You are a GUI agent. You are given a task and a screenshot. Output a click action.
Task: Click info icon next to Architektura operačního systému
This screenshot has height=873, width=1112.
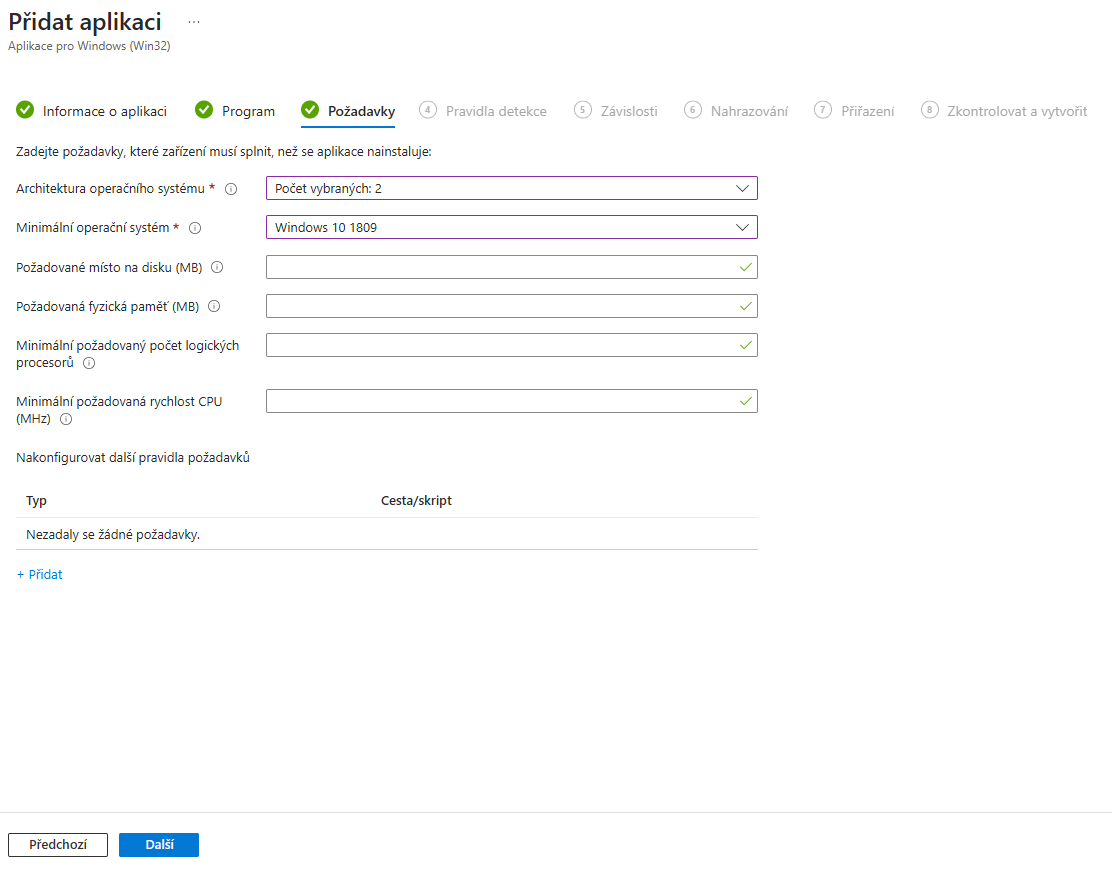[231, 189]
